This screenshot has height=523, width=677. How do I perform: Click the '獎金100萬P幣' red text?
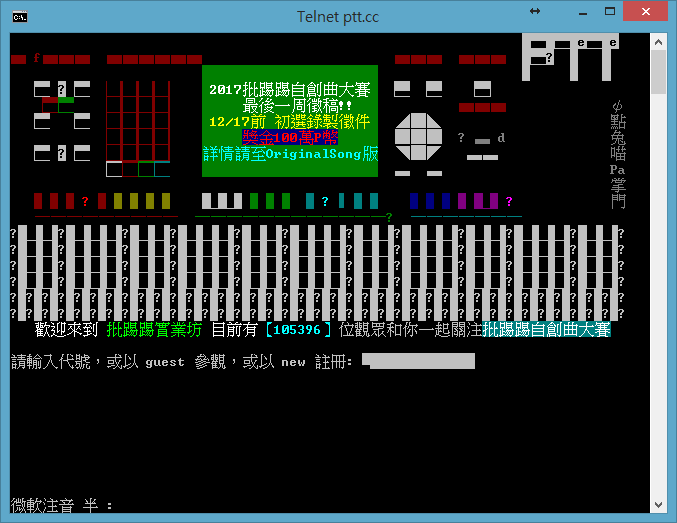point(290,138)
